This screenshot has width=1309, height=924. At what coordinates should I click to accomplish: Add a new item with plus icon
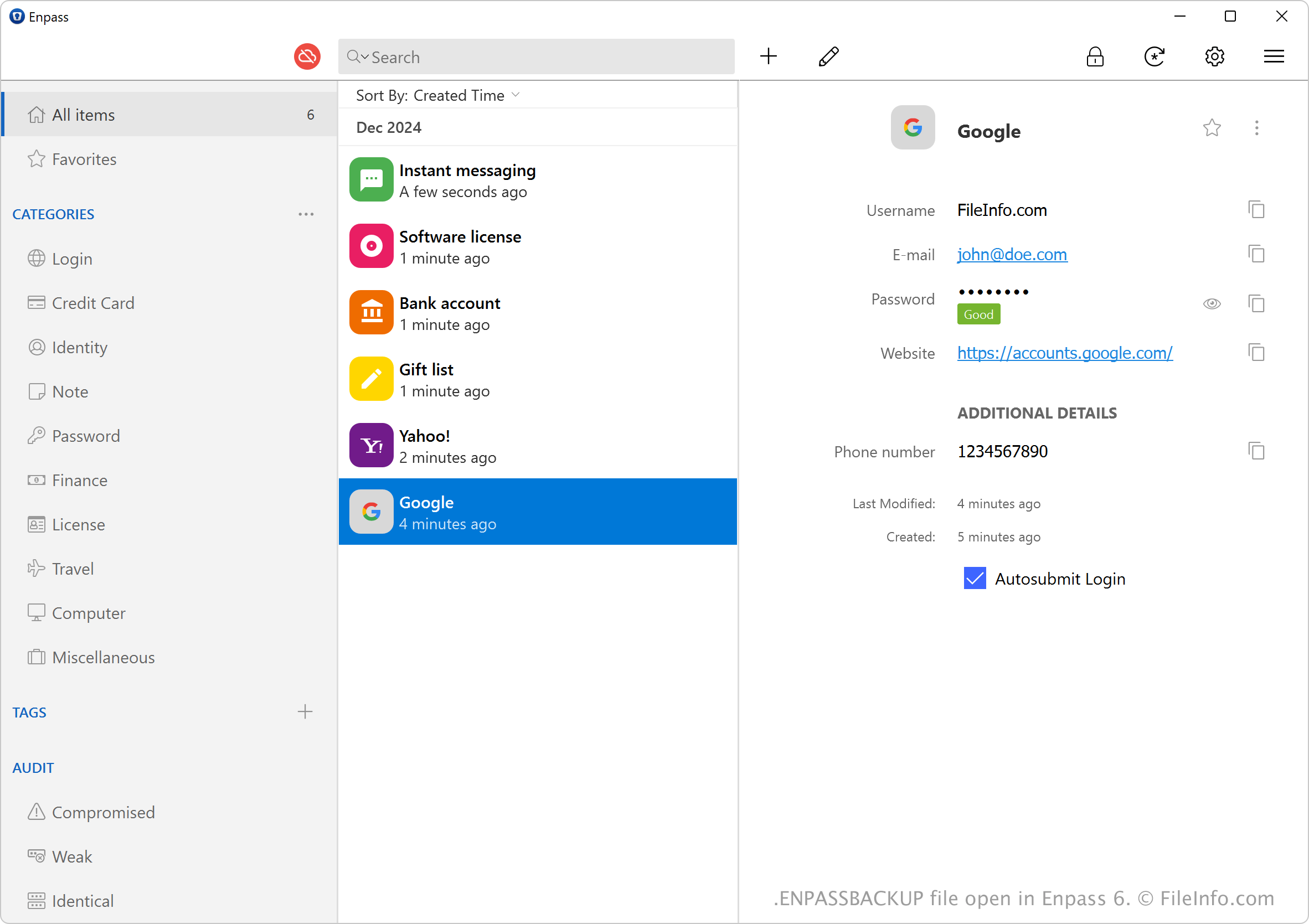pos(768,56)
